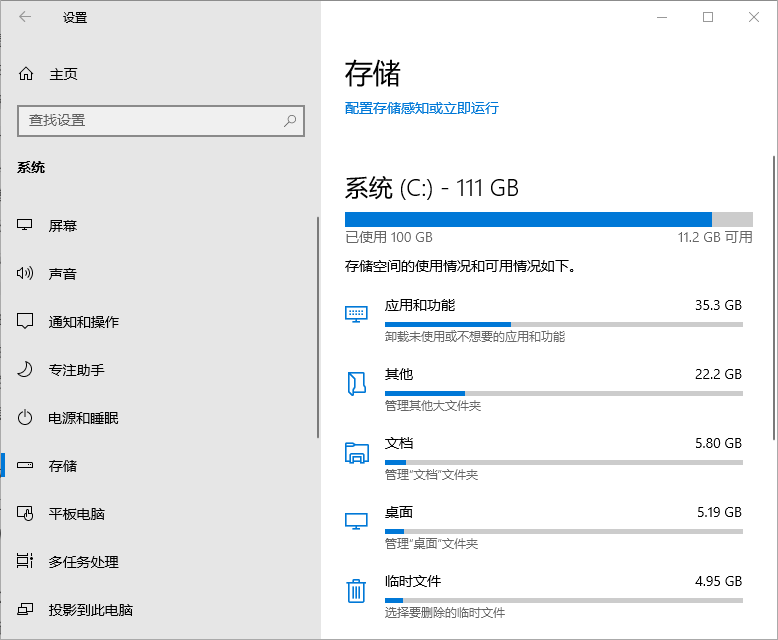Click the 声音 speaker icon in sidebar
The height and width of the screenshot is (640, 778).
coord(25,273)
